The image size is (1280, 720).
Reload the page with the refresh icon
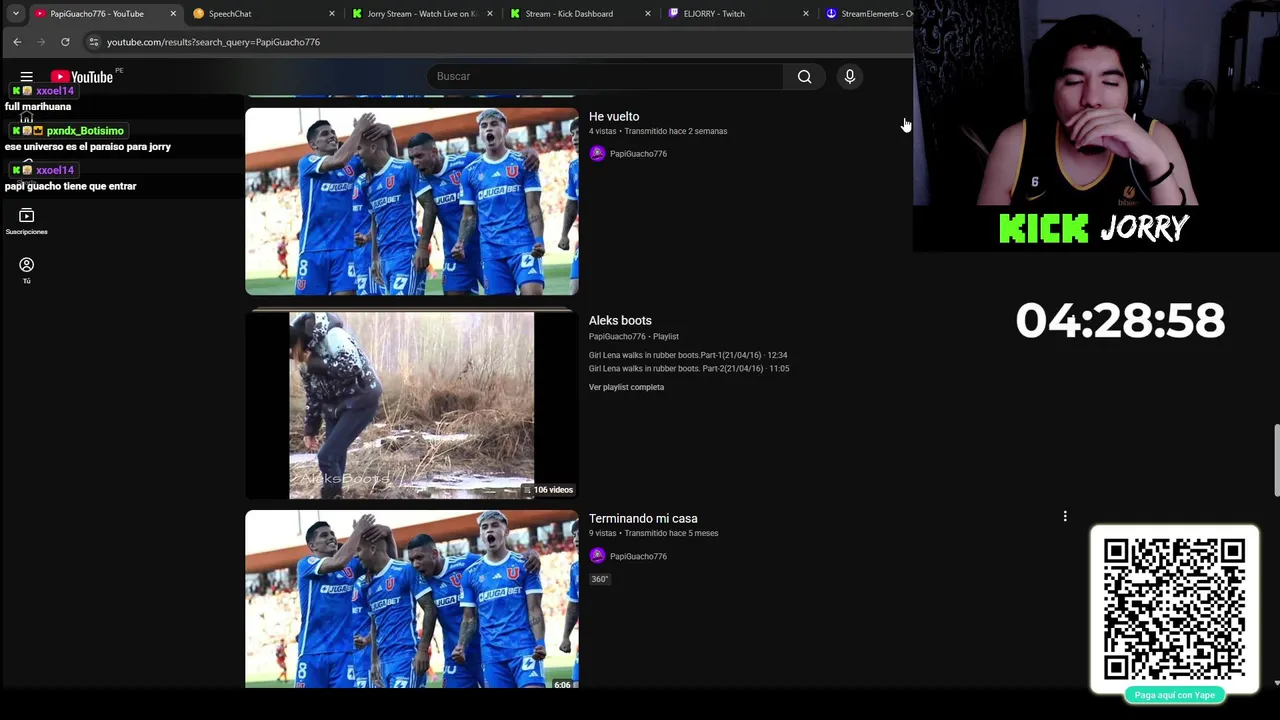[x=65, y=42]
